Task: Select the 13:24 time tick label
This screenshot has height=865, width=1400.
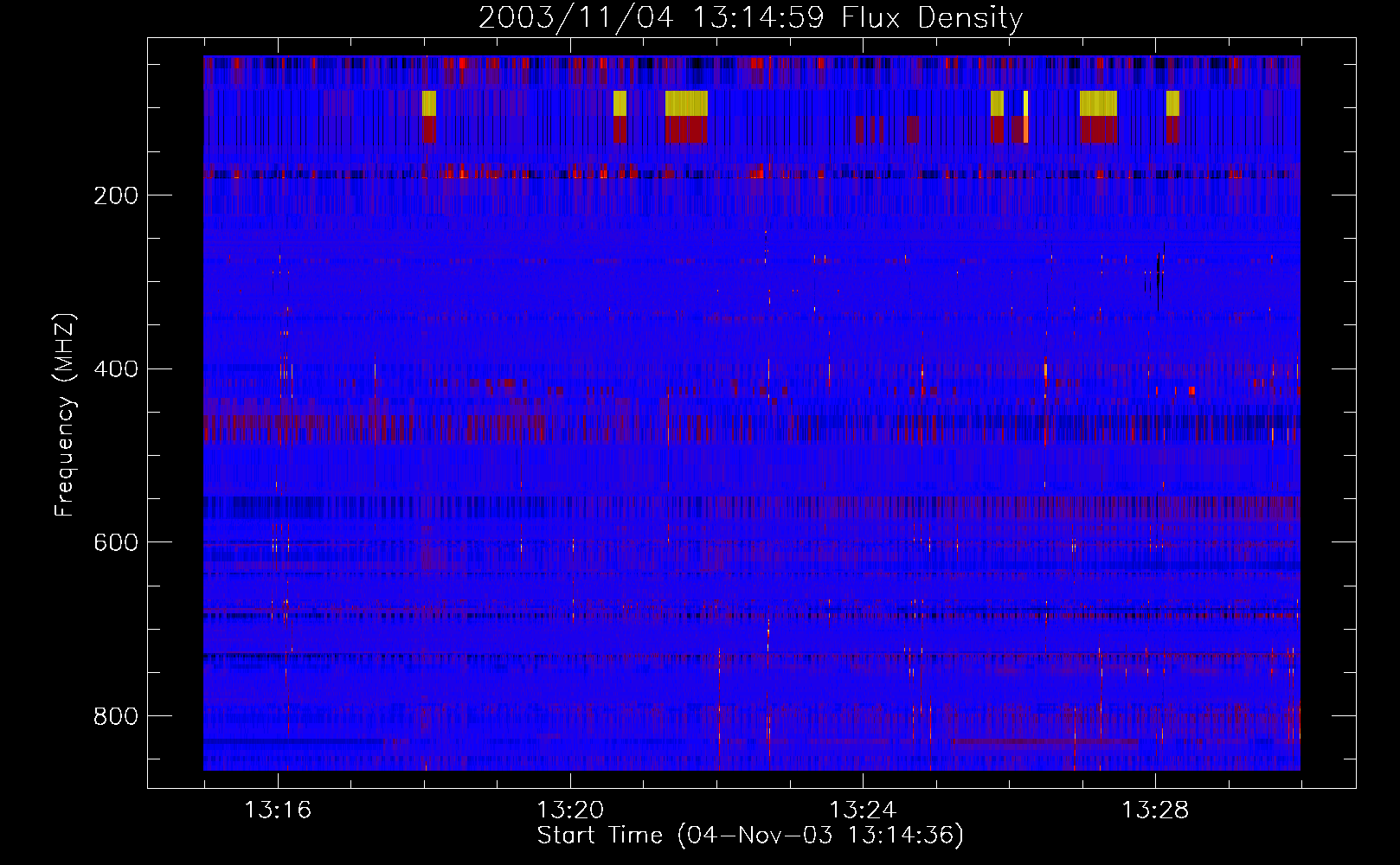Action: pos(862,811)
